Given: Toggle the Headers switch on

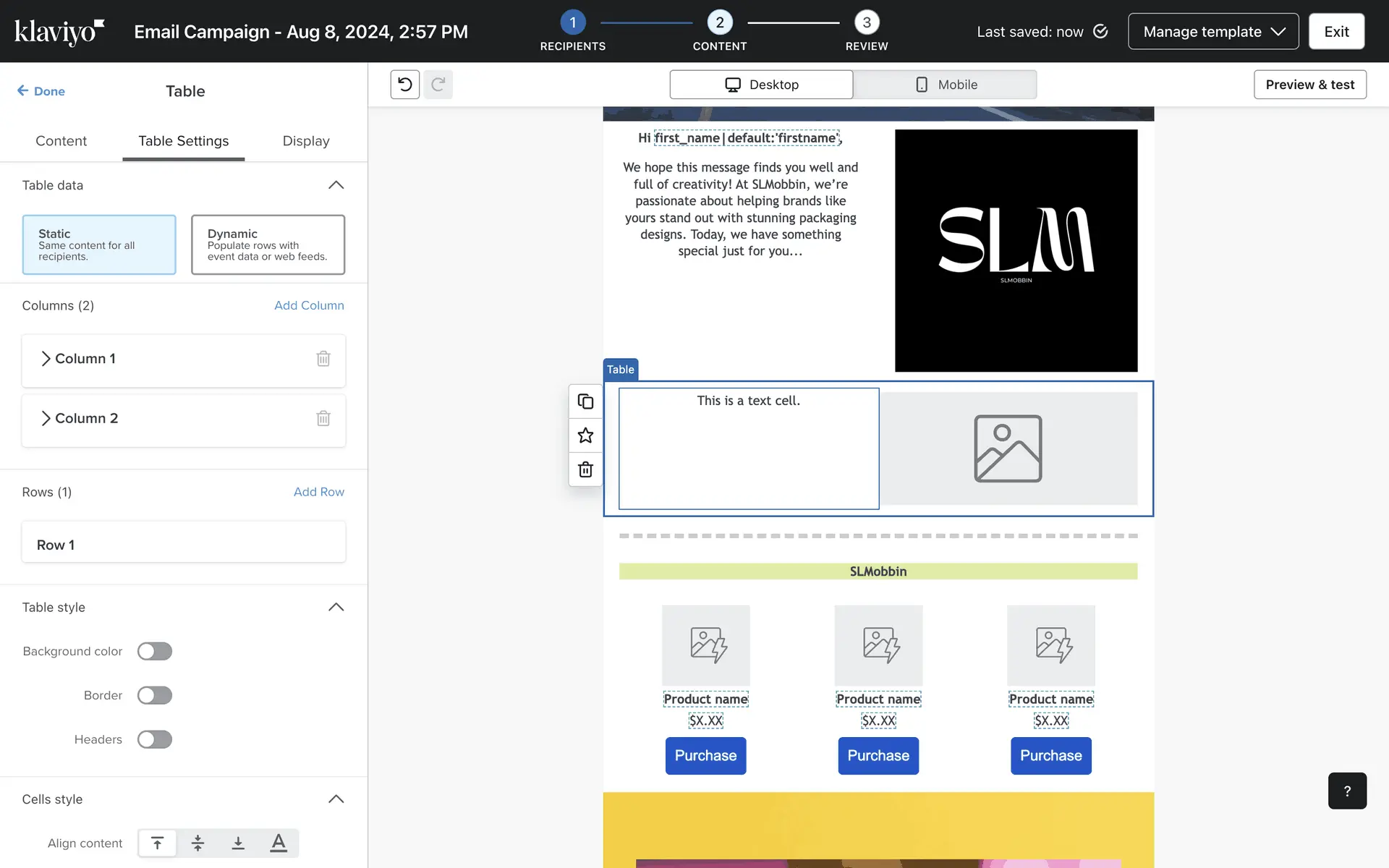Looking at the screenshot, I should (x=155, y=739).
